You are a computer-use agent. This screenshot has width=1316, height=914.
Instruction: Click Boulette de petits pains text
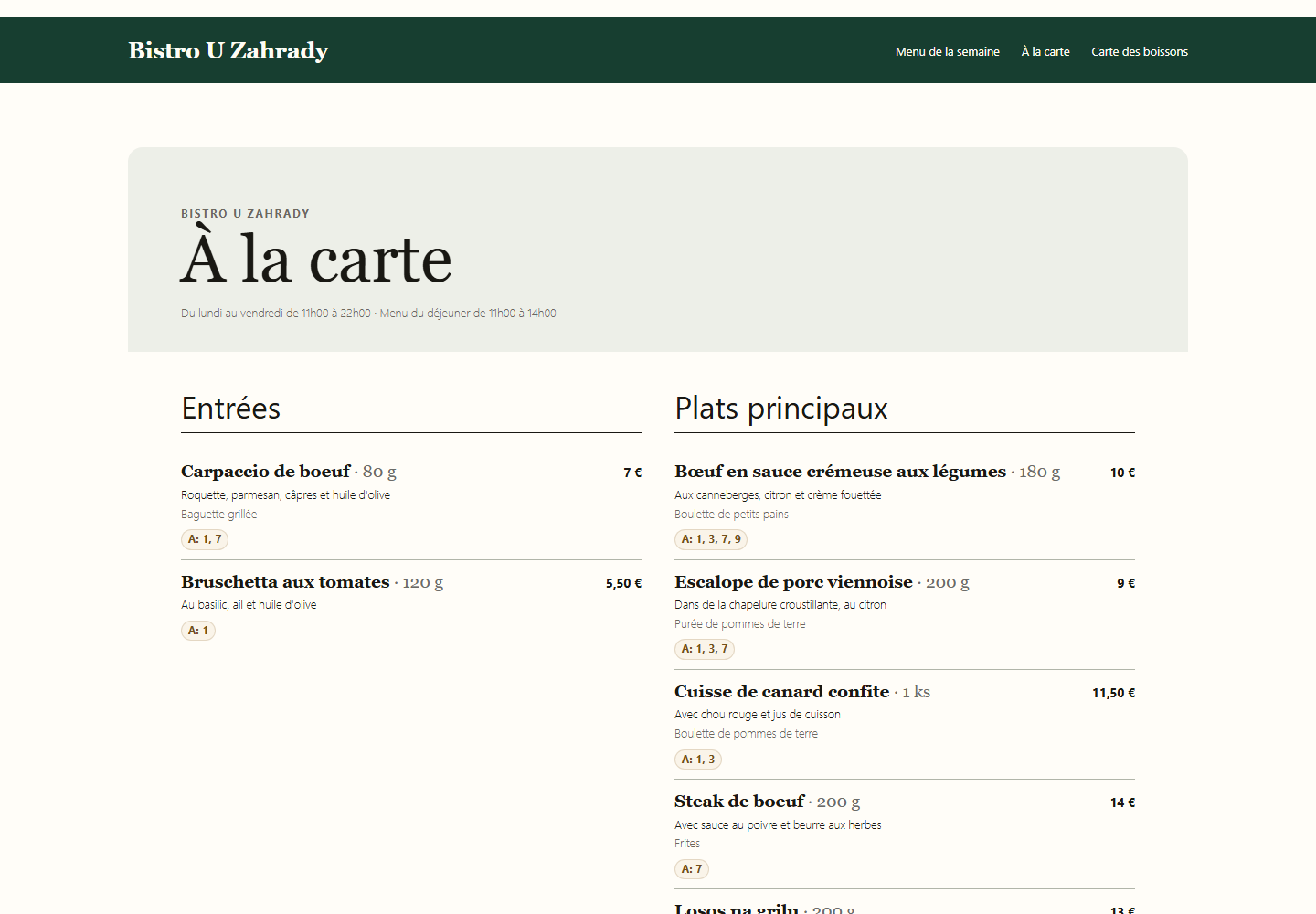(731, 514)
